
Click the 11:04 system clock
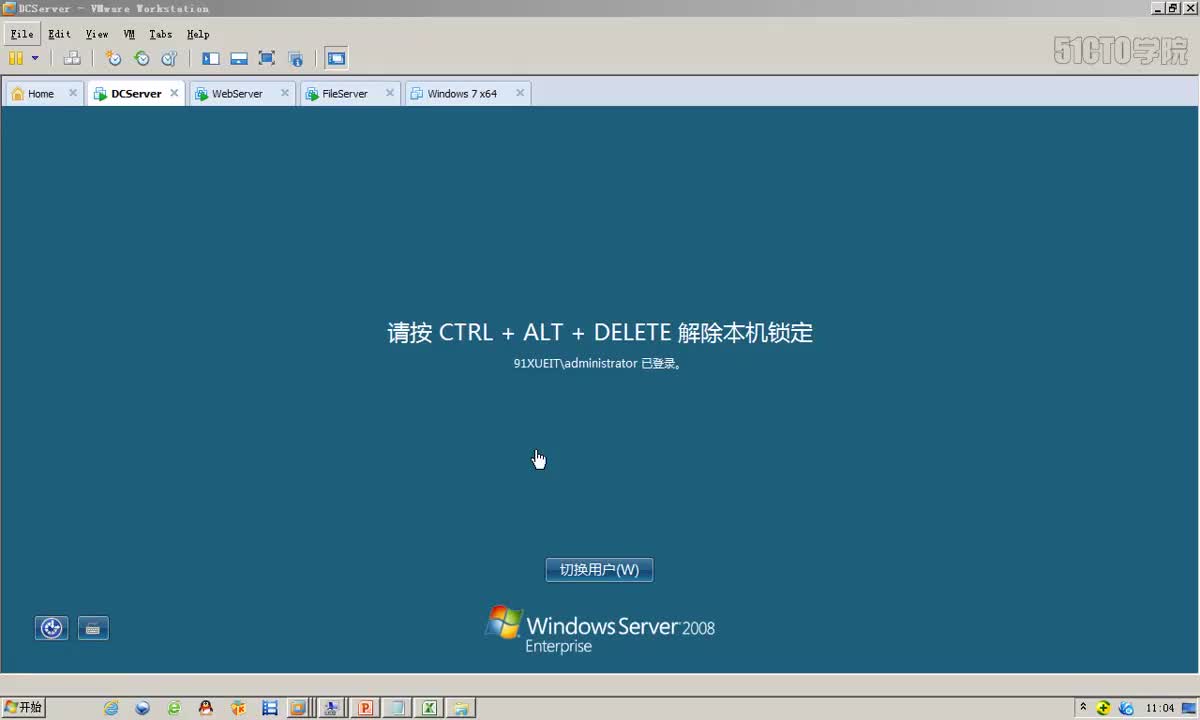(x=1160, y=708)
